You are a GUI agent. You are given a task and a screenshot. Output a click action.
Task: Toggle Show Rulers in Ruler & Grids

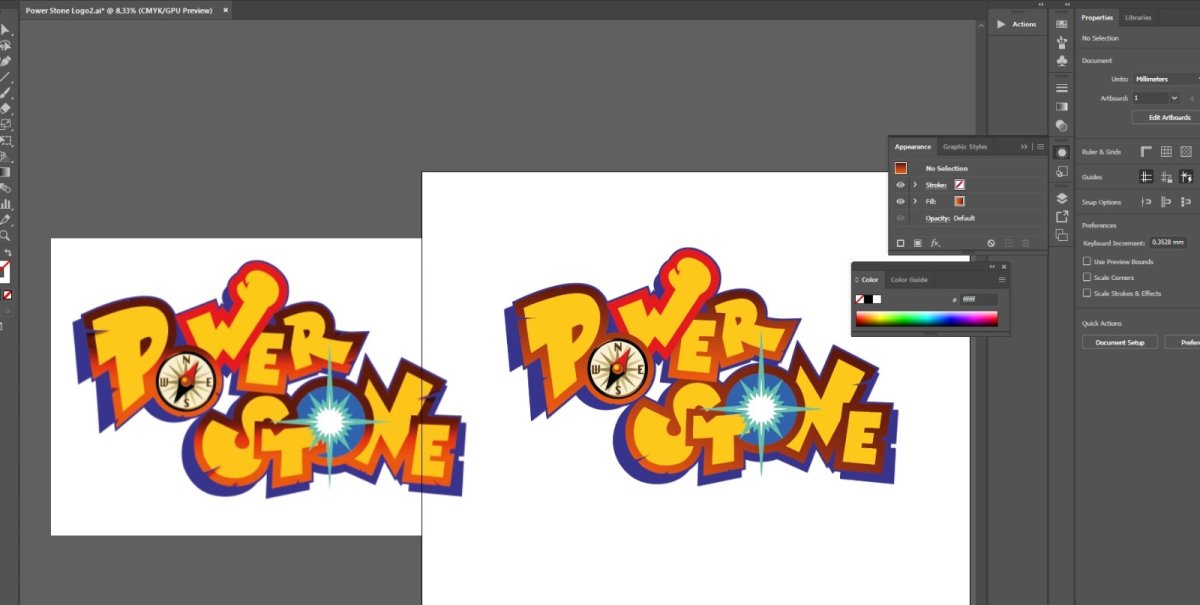tap(1146, 152)
